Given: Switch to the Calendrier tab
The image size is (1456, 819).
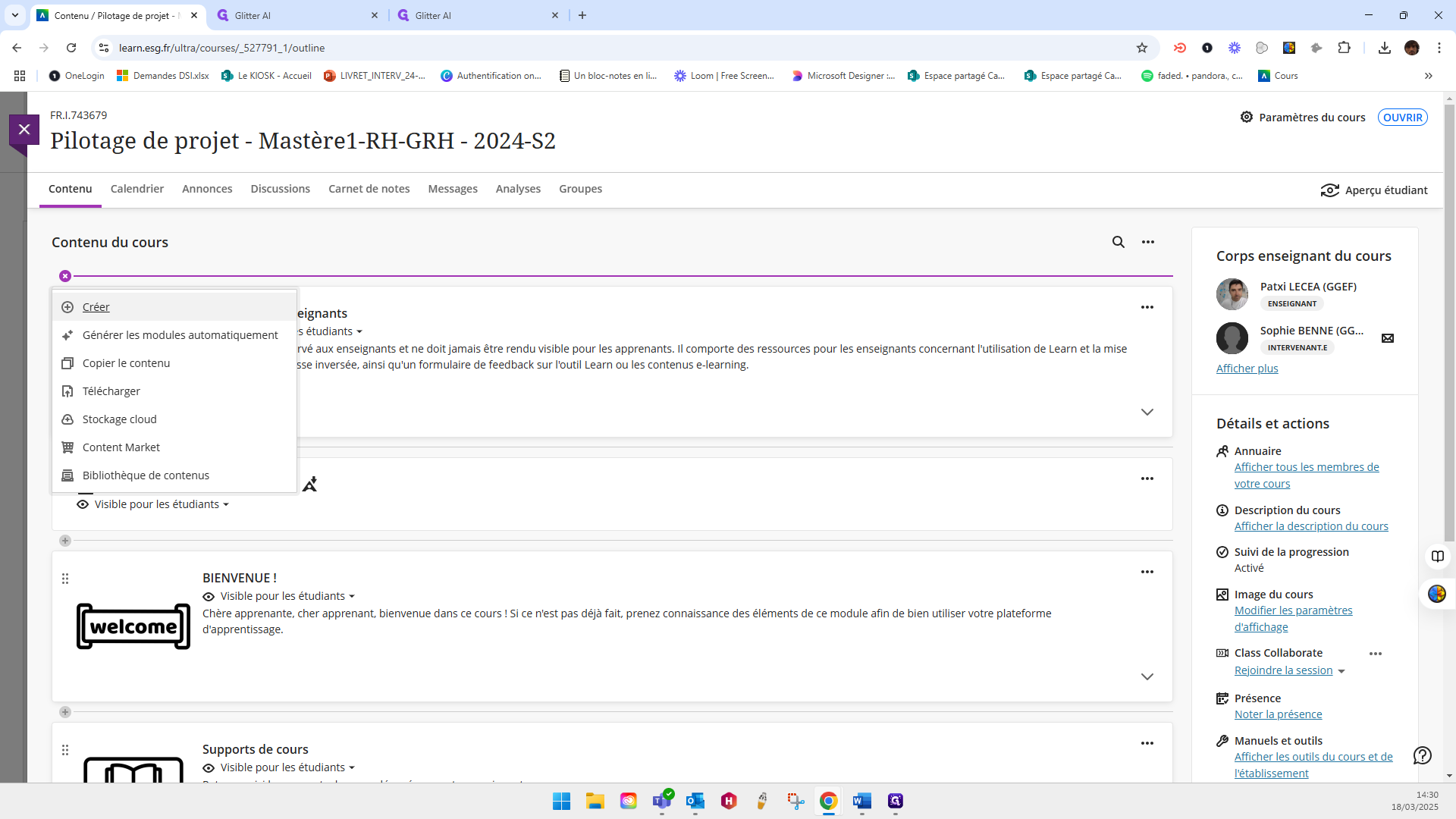Looking at the screenshot, I should 137,189.
